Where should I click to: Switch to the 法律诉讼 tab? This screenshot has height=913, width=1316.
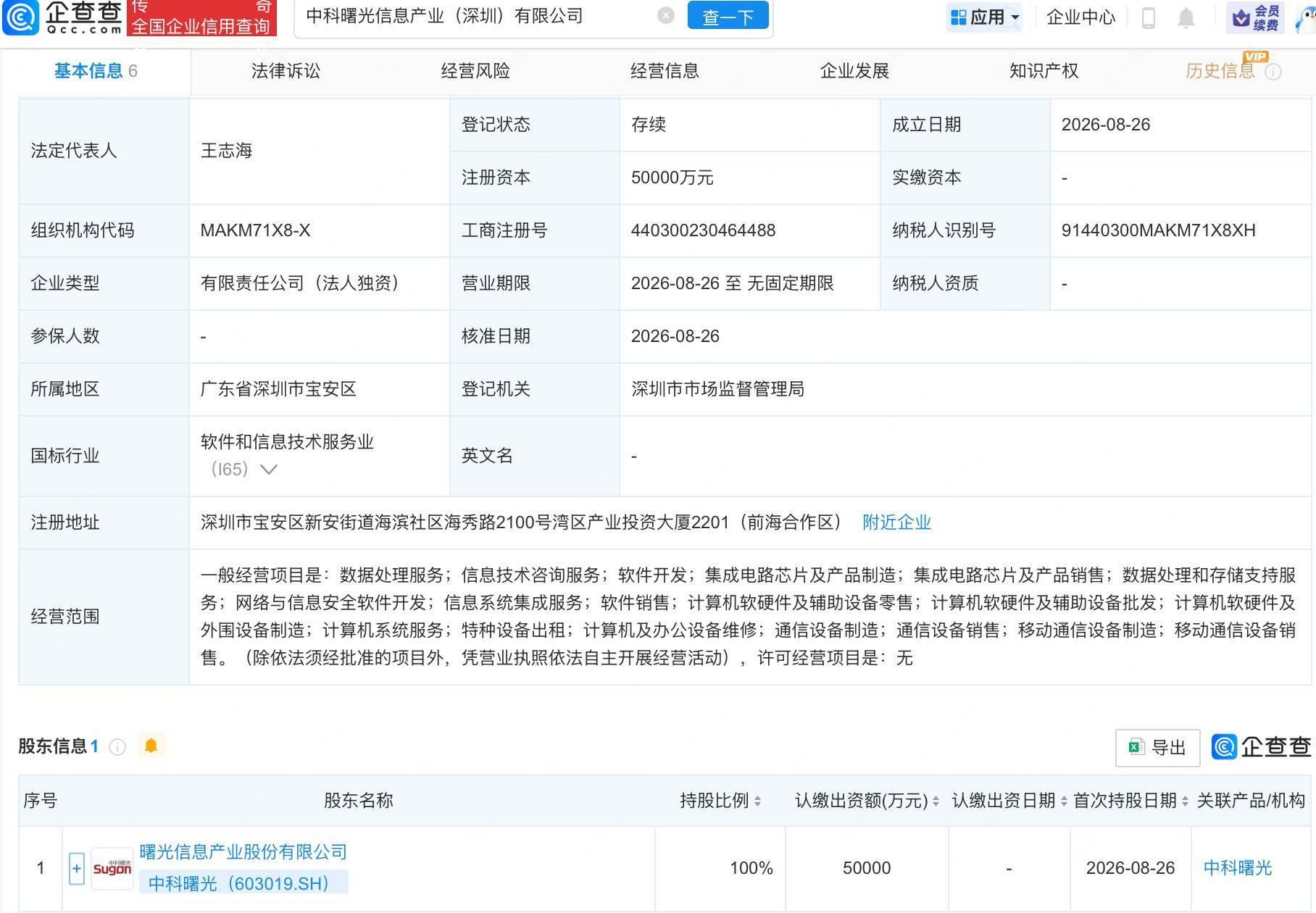(x=286, y=71)
